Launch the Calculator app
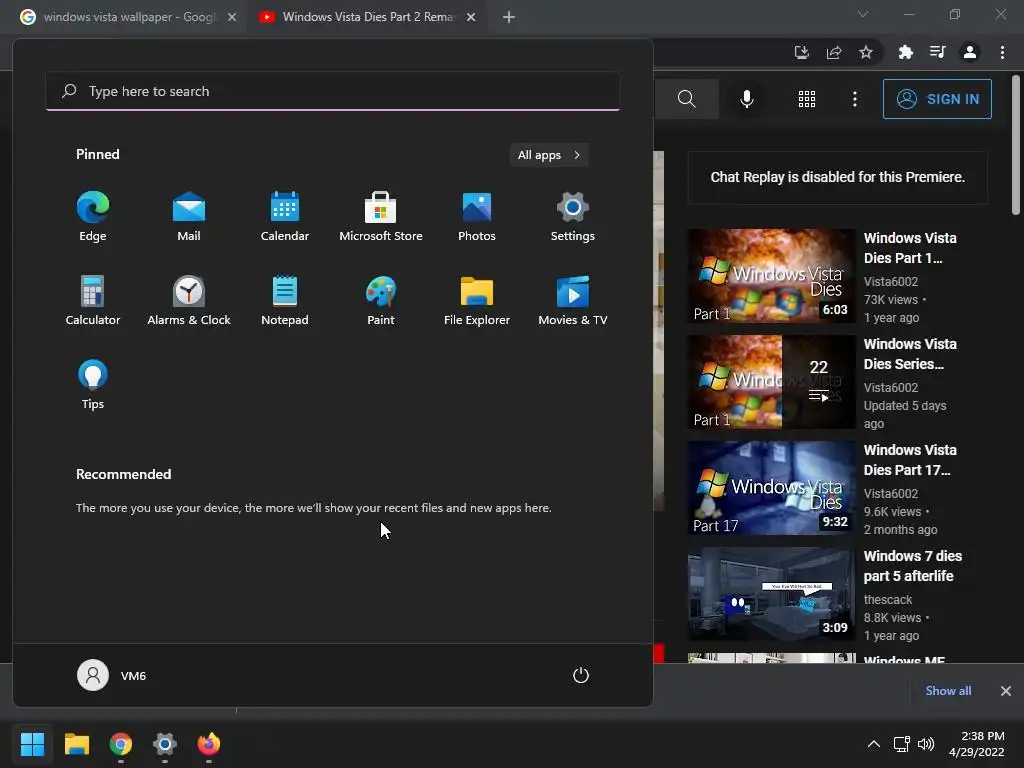1024x768 pixels. [x=93, y=300]
